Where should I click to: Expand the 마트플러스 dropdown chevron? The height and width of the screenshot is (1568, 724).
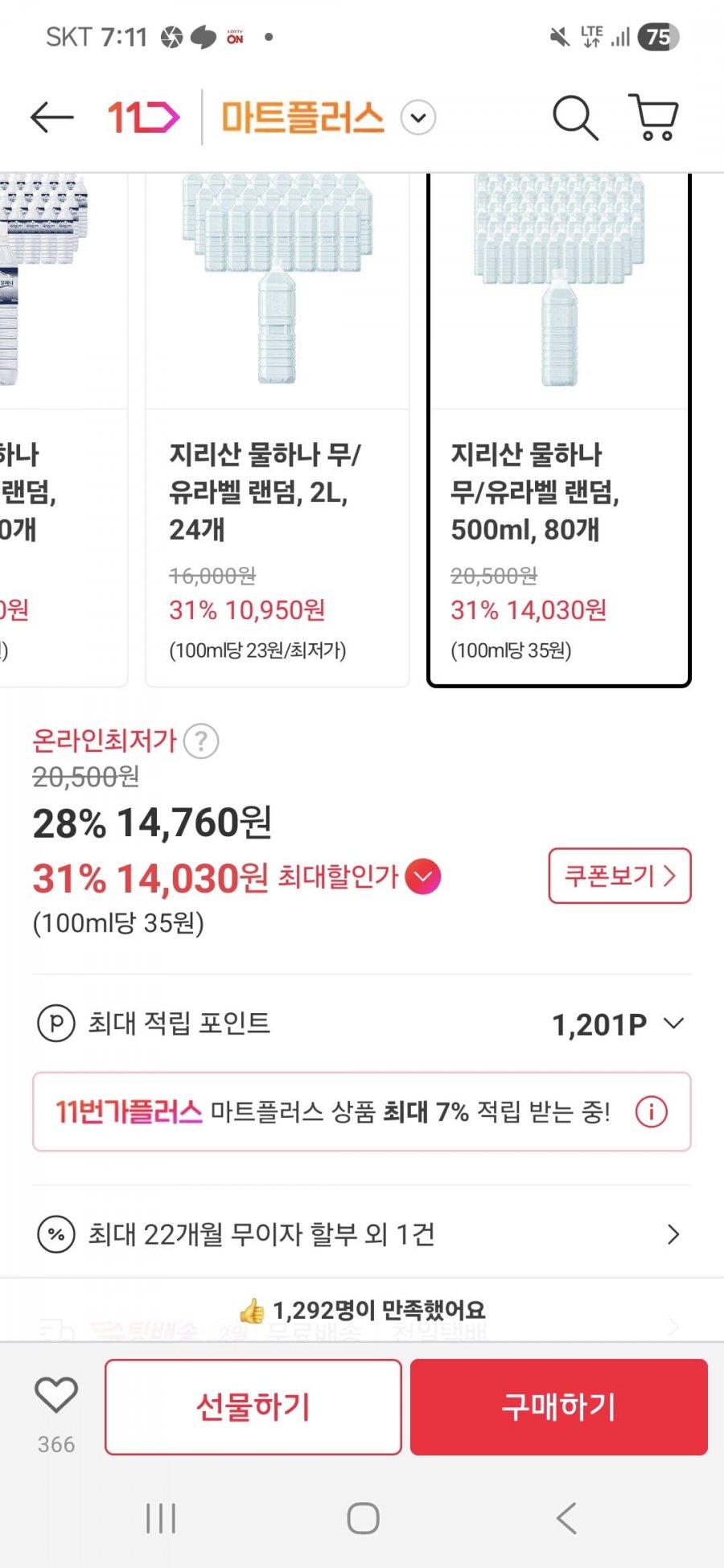coord(418,118)
